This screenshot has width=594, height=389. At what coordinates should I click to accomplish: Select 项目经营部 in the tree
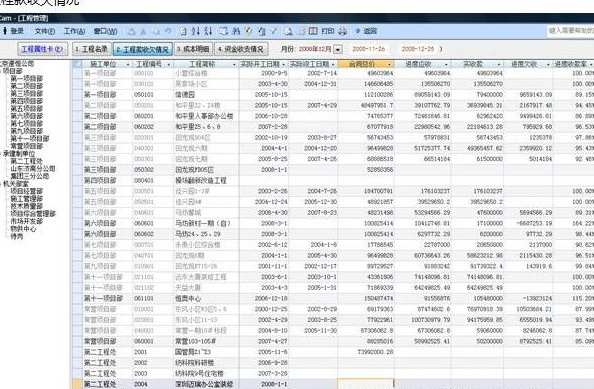pyautogui.click(x=27, y=191)
